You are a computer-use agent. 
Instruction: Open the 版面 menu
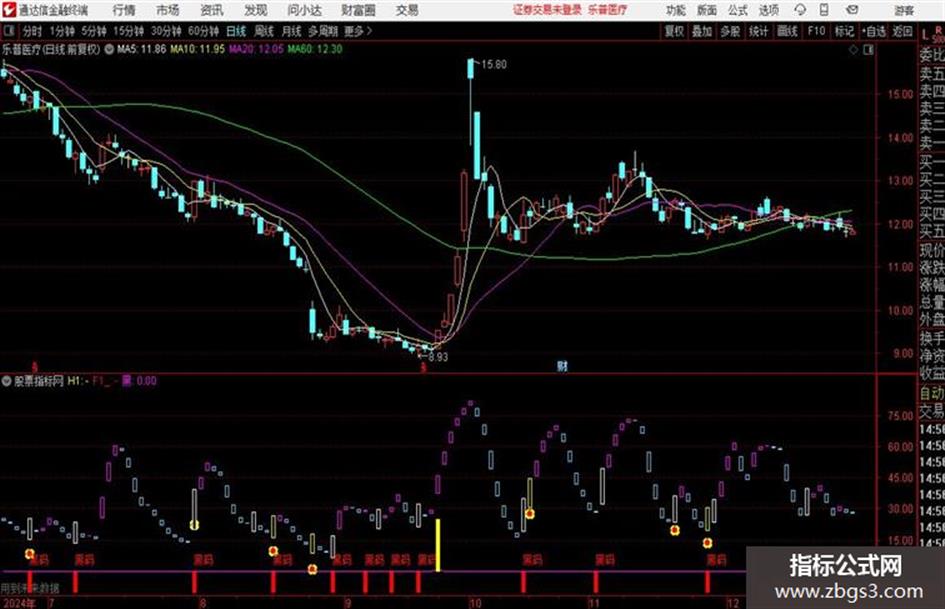point(707,10)
